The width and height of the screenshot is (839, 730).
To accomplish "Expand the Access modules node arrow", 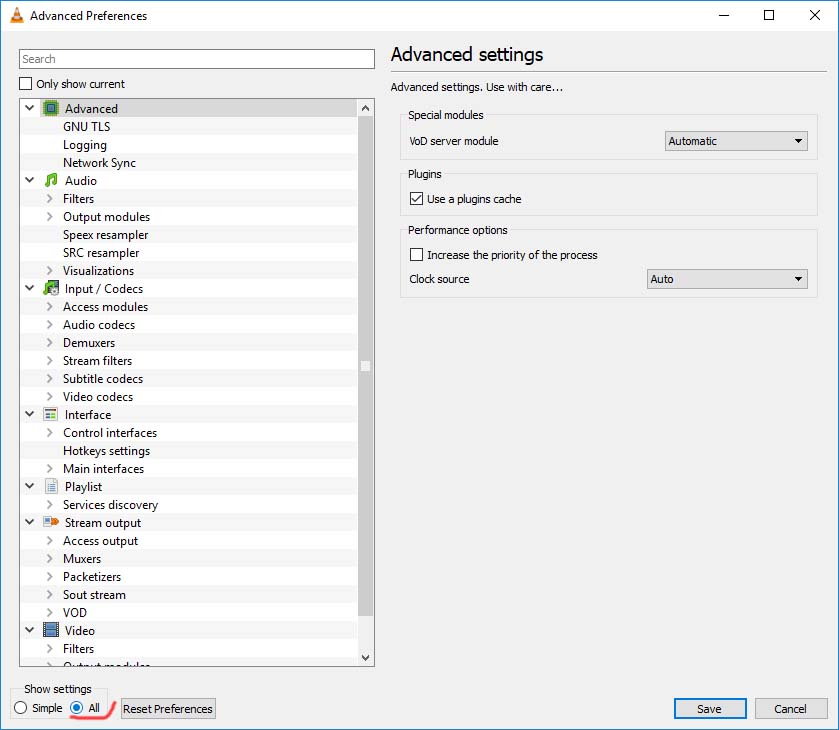I will (x=50, y=307).
